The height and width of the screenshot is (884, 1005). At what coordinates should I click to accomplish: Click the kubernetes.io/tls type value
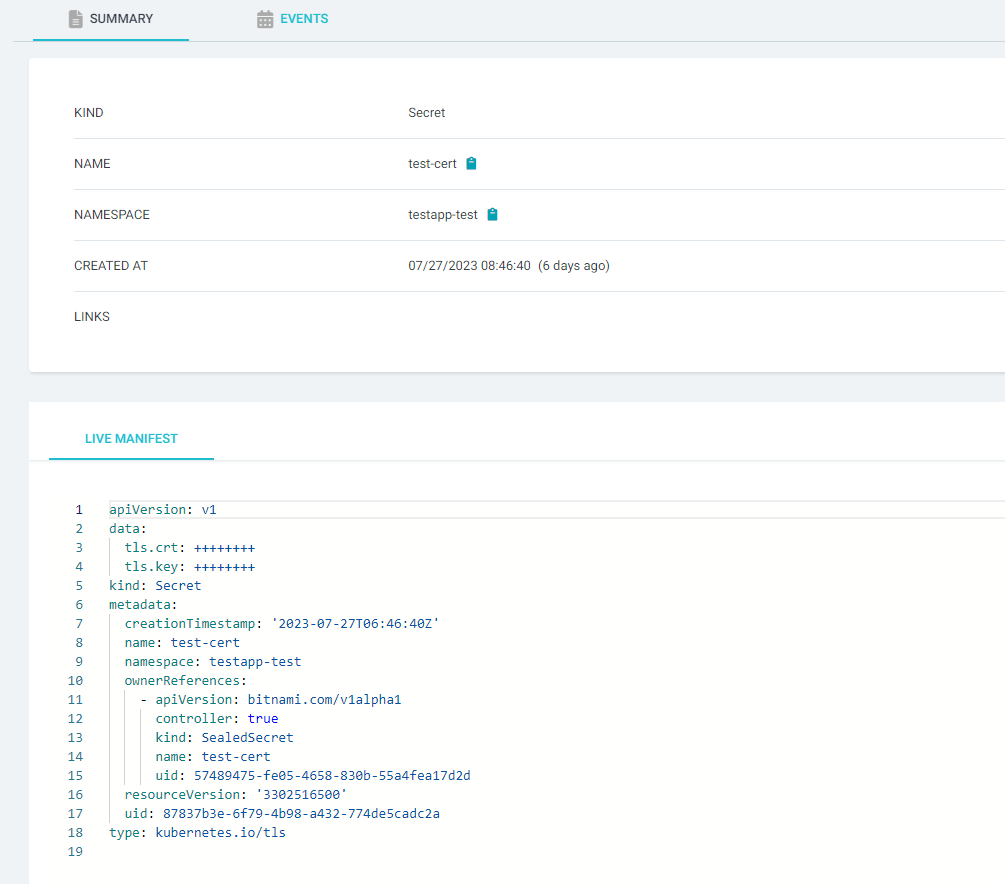tap(220, 833)
